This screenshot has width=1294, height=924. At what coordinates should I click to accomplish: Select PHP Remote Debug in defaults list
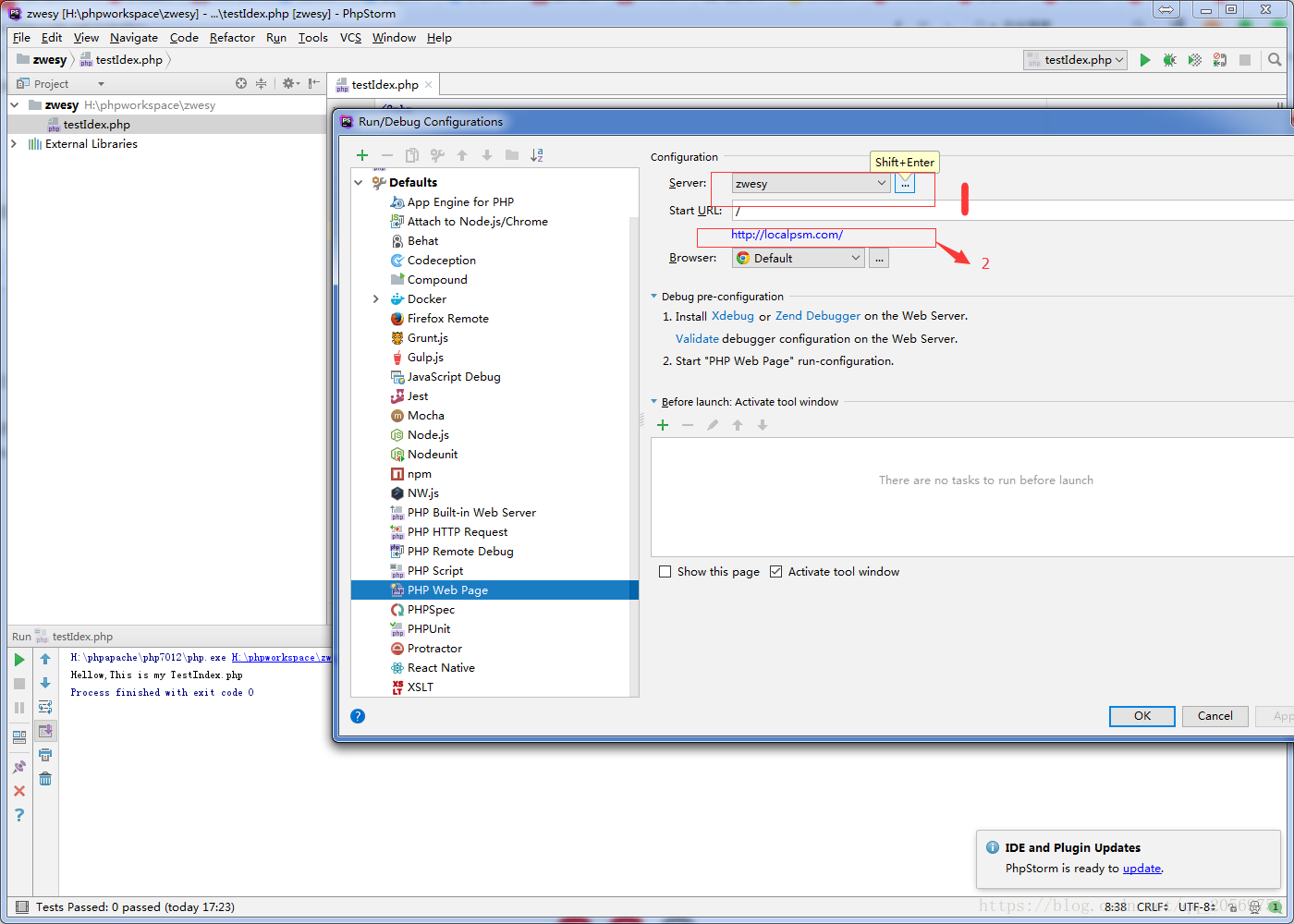click(460, 552)
